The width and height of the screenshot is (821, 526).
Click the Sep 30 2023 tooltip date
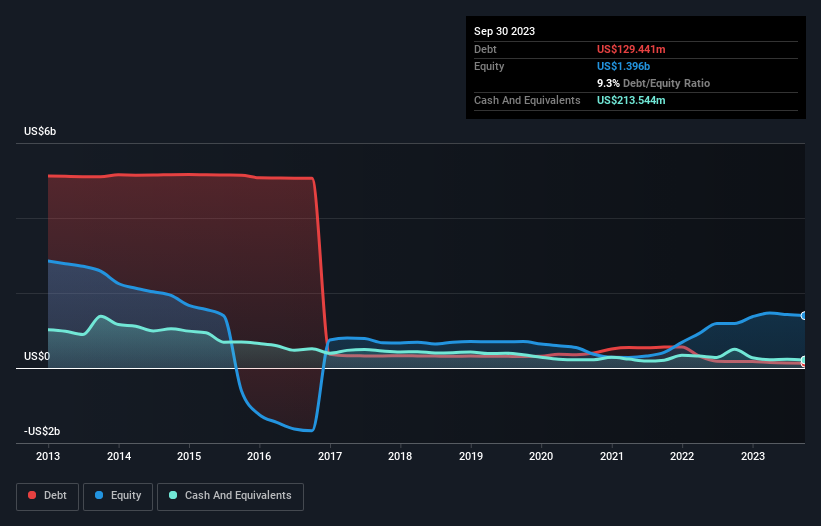[504, 31]
